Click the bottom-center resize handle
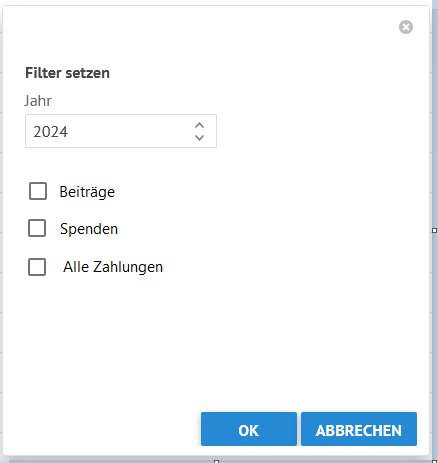The image size is (438, 463). pos(216,461)
